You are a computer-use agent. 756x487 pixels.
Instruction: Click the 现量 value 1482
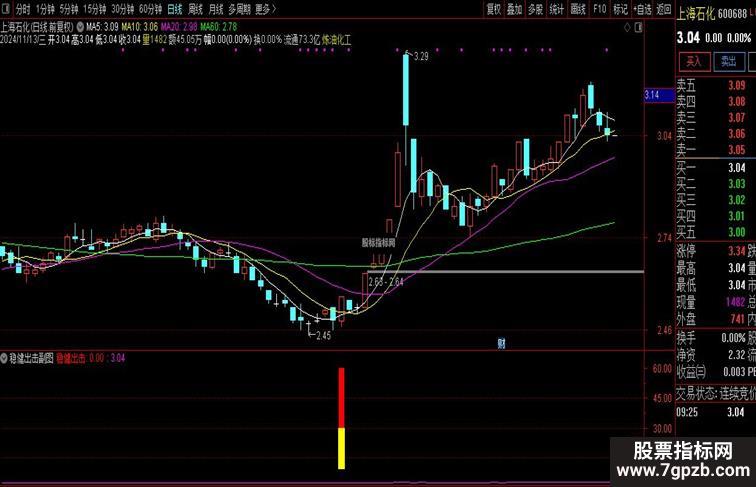point(735,302)
